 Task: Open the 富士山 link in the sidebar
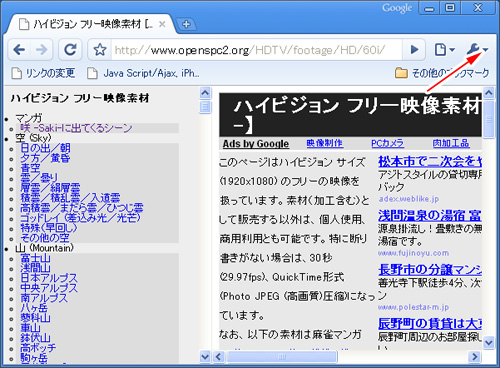click(35, 258)
